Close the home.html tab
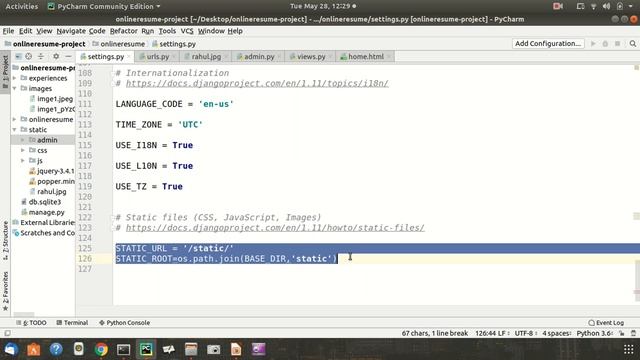The height and width of the screenshot is (360, 640). [389, 57]
